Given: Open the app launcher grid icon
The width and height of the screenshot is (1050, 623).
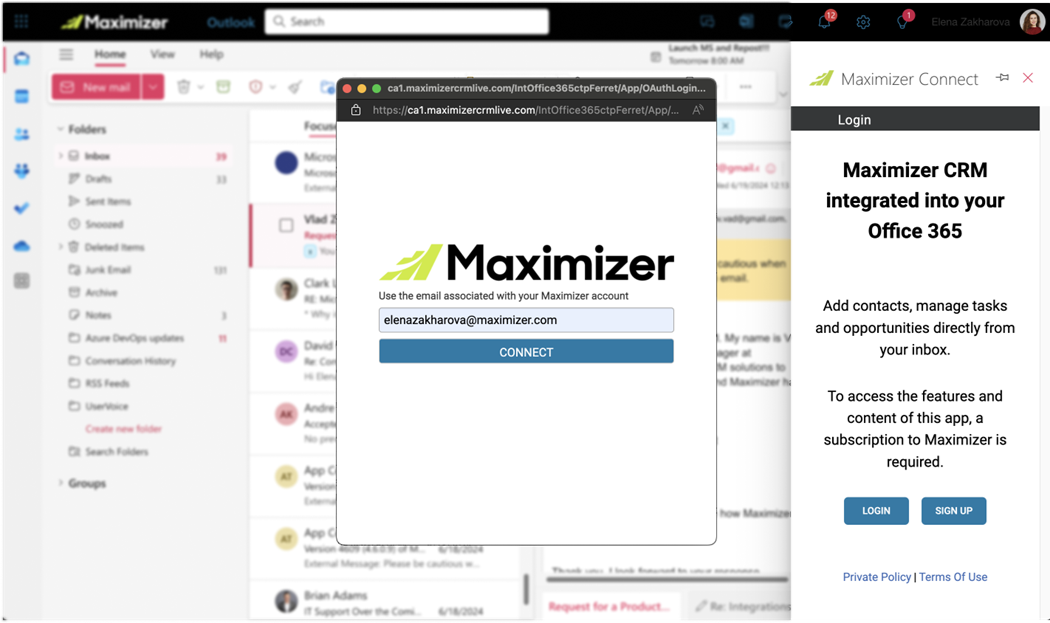Looking at the screenshot, I should coord(21,20).
